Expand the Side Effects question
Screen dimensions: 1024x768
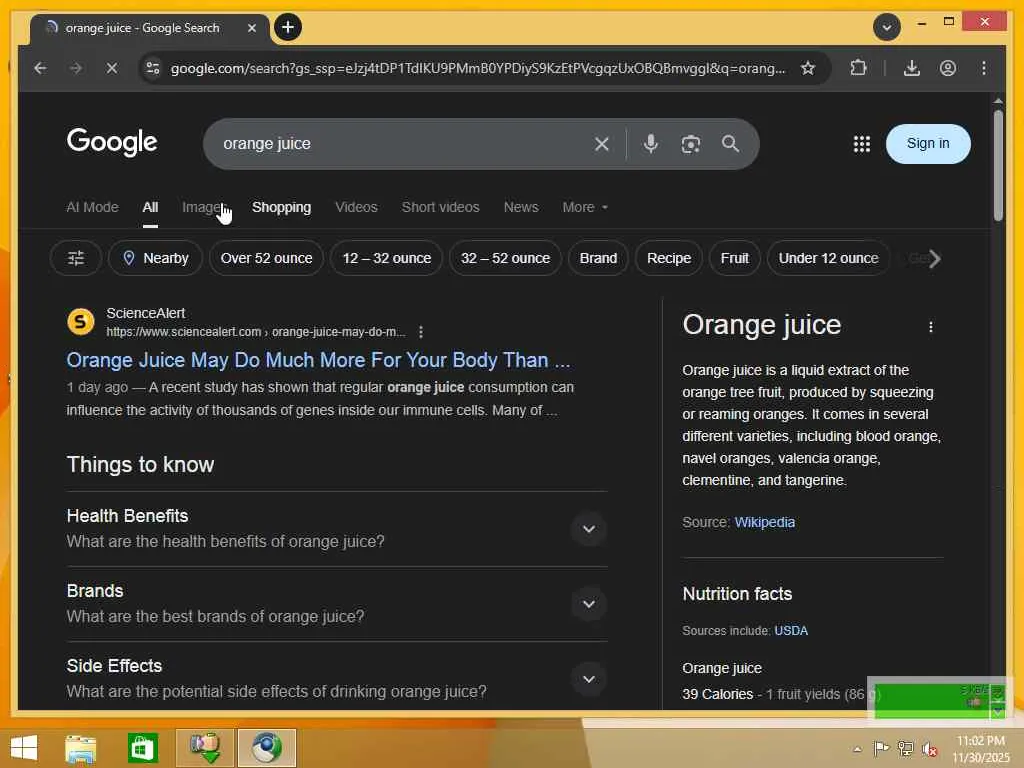pos(336,678)
